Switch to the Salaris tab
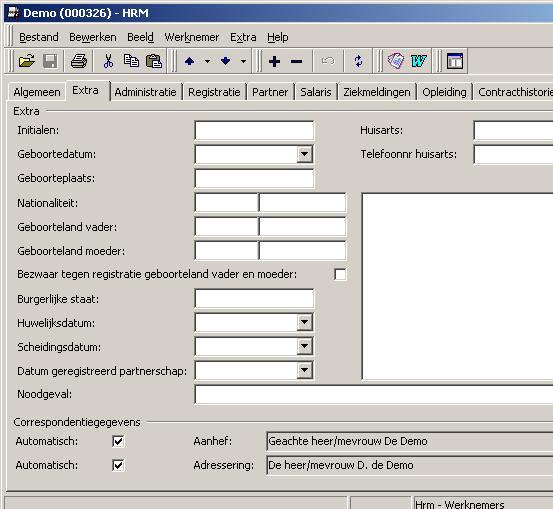The width and height of the screenshot is (553, 509). (316, 92)
